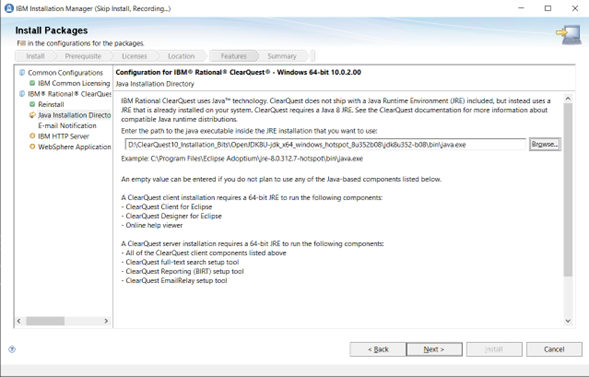Viewport: 589px width, 377px height.
Task: Open help via the question mark icon
Action: (12, 350)
